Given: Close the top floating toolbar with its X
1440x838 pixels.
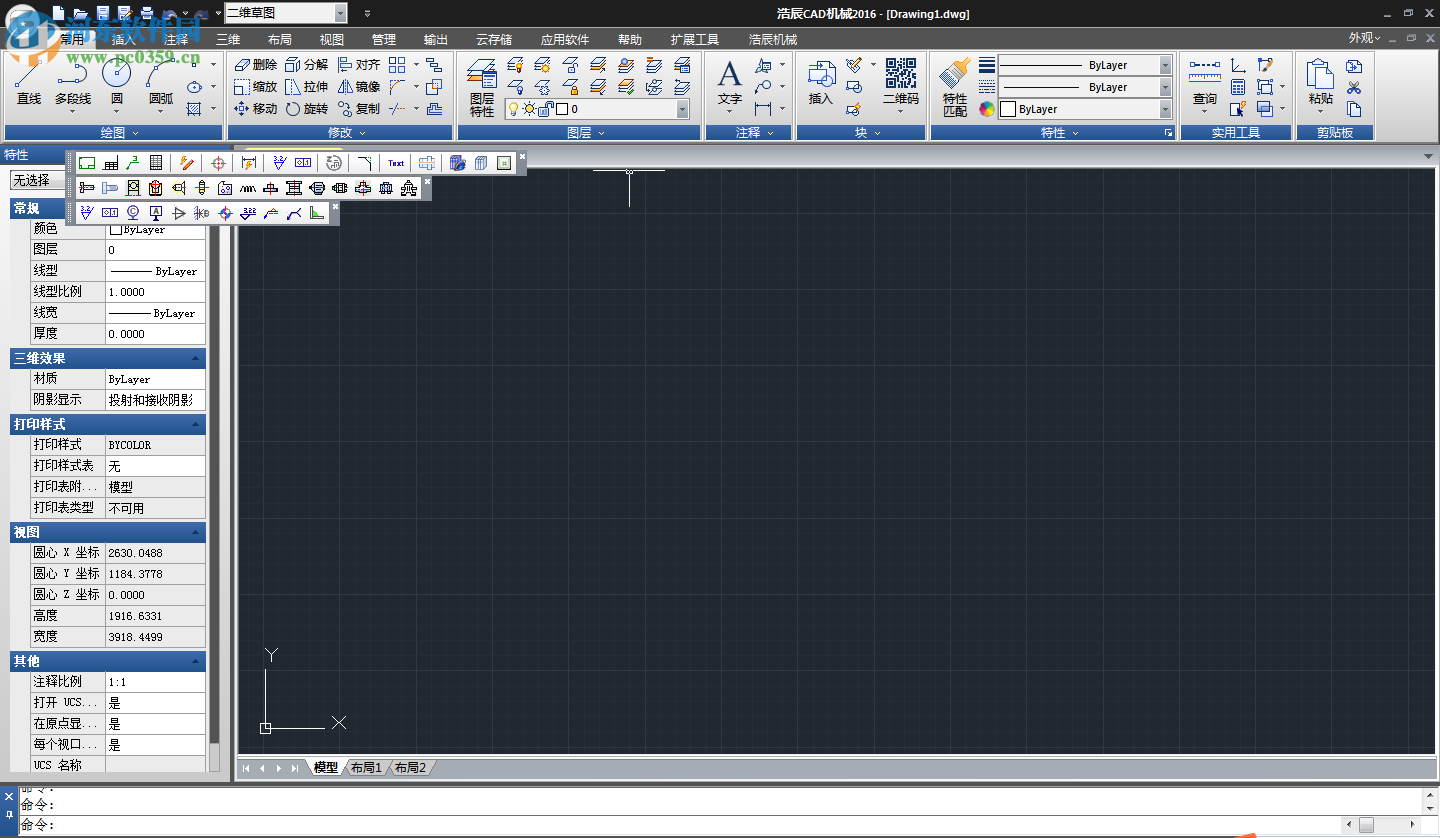Looking at the screenshot, I should (522, 156).
